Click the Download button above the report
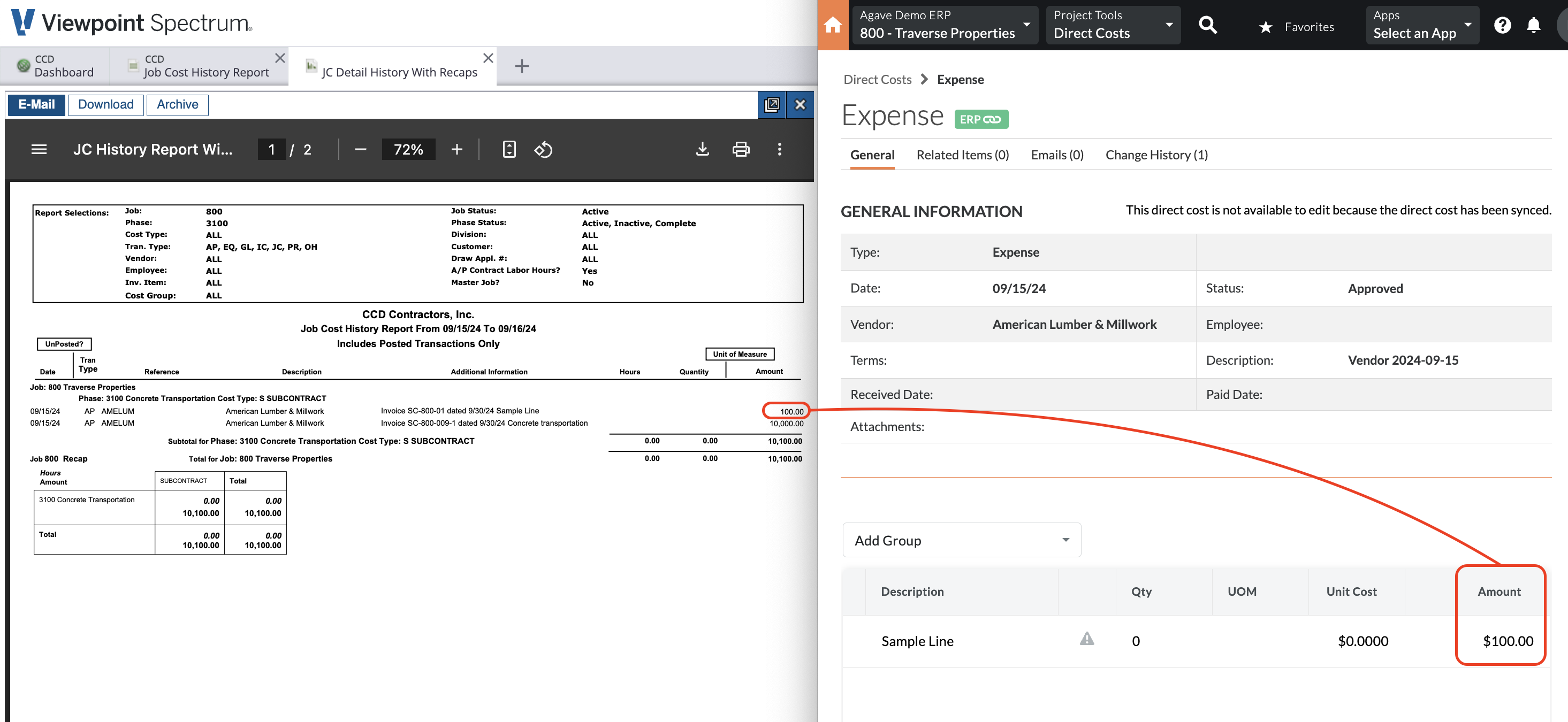The image size is (1568, 722). [x=106, y=105]
